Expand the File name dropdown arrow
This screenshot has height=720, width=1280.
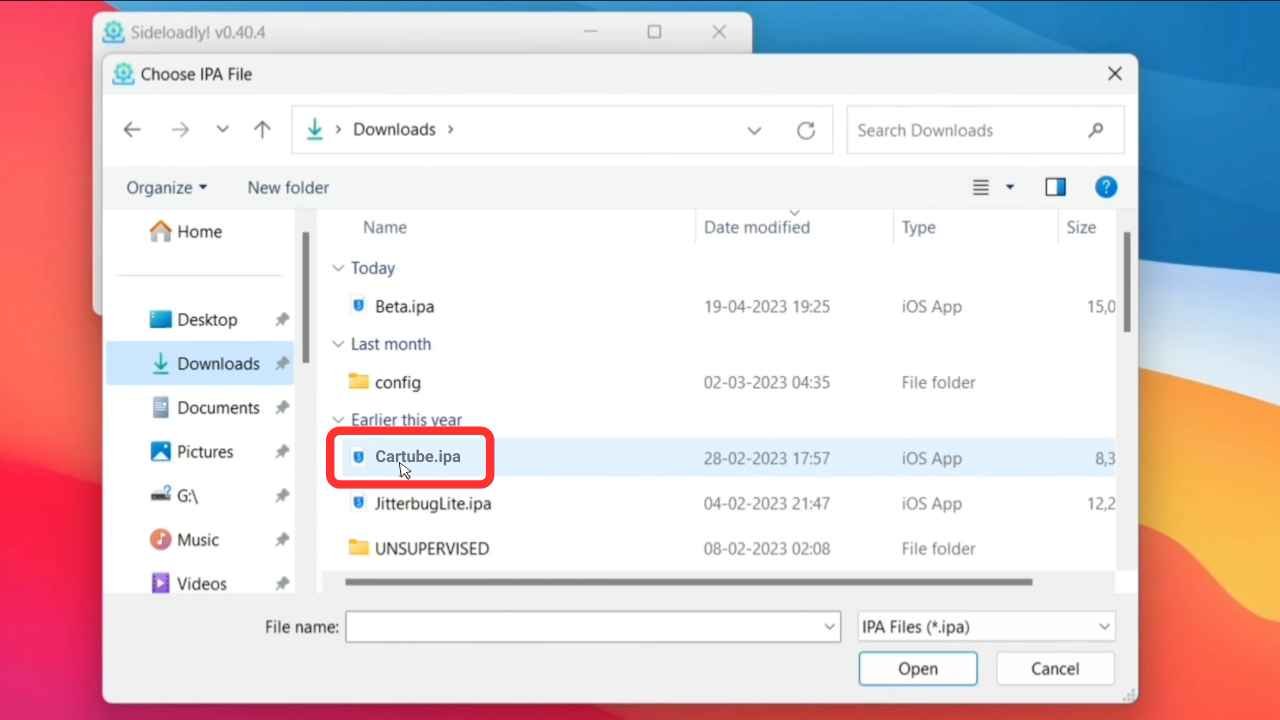click(830, 627)
